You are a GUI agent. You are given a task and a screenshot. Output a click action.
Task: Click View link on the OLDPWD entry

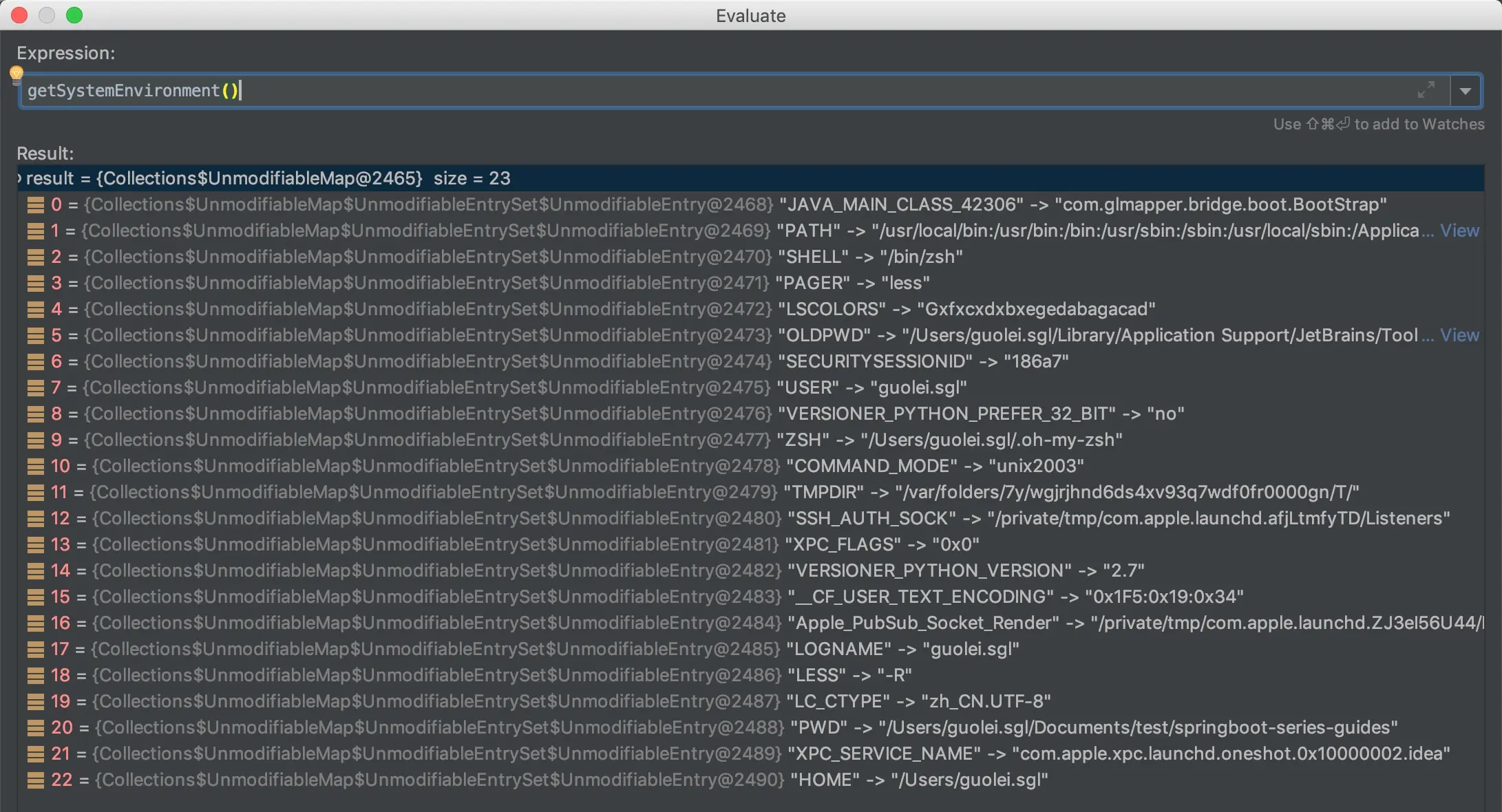tap(1459, 335)
